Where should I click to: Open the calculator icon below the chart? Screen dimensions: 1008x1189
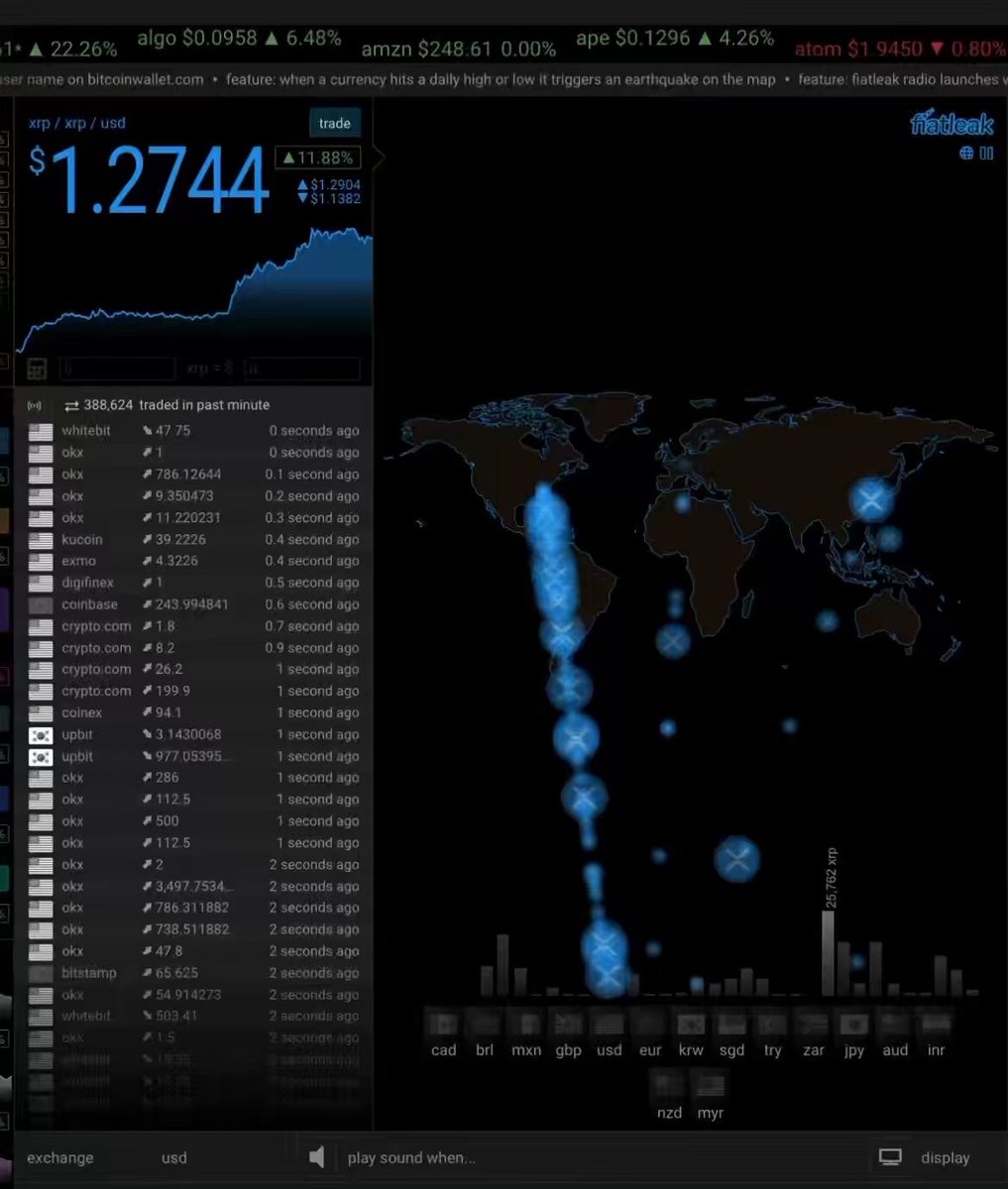pyautogui.click(x=37, y=370)
